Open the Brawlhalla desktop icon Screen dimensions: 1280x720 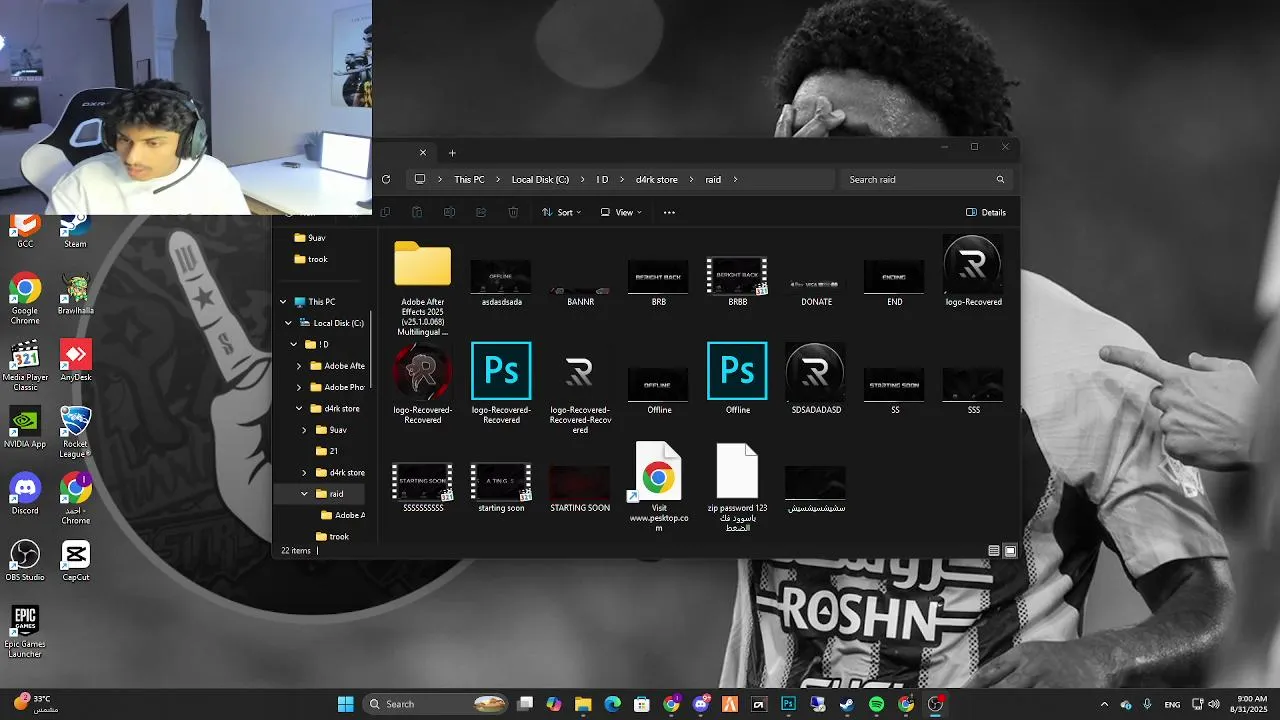coord(75,294)
